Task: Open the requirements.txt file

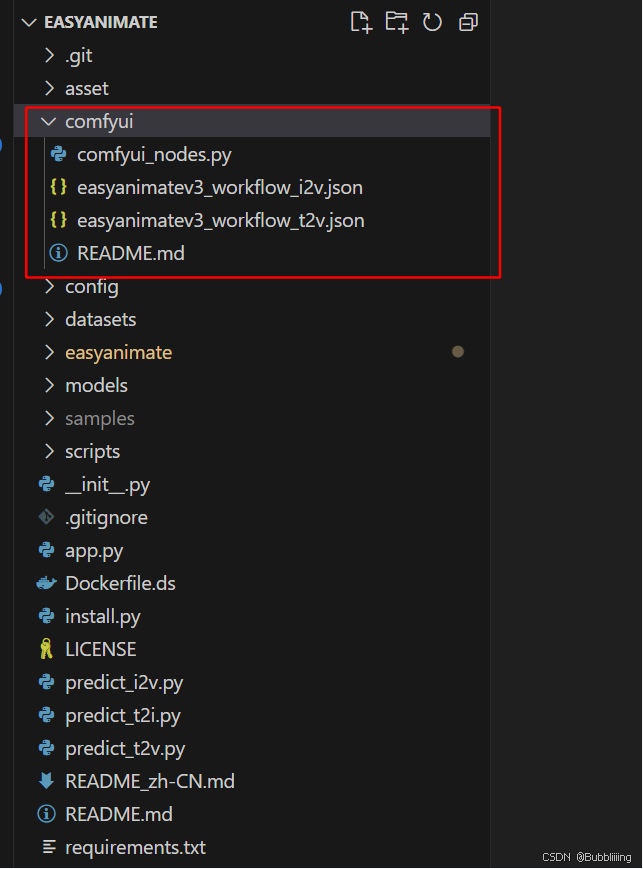Action: click(x=136, y=848)
